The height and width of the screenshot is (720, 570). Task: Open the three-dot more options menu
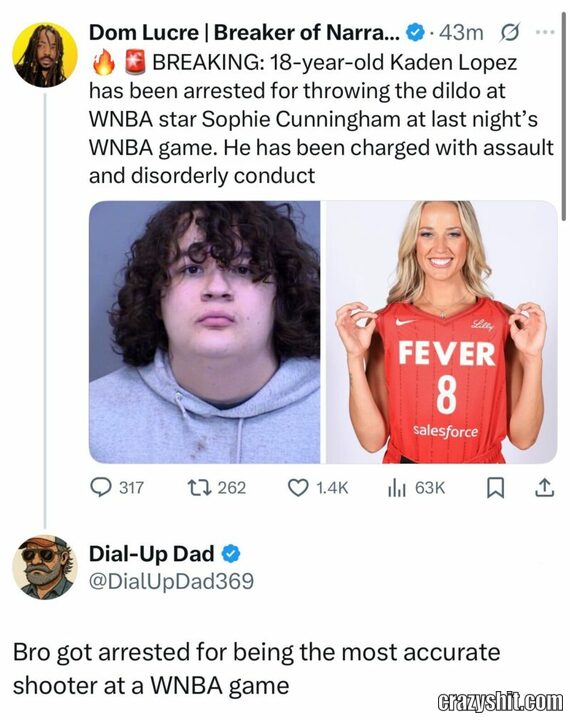[545, 32]
